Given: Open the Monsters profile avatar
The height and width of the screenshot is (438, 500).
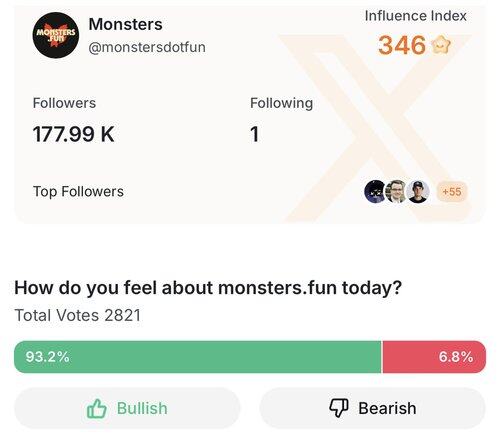Looking at the screenshot, I should tap(56, 35).
